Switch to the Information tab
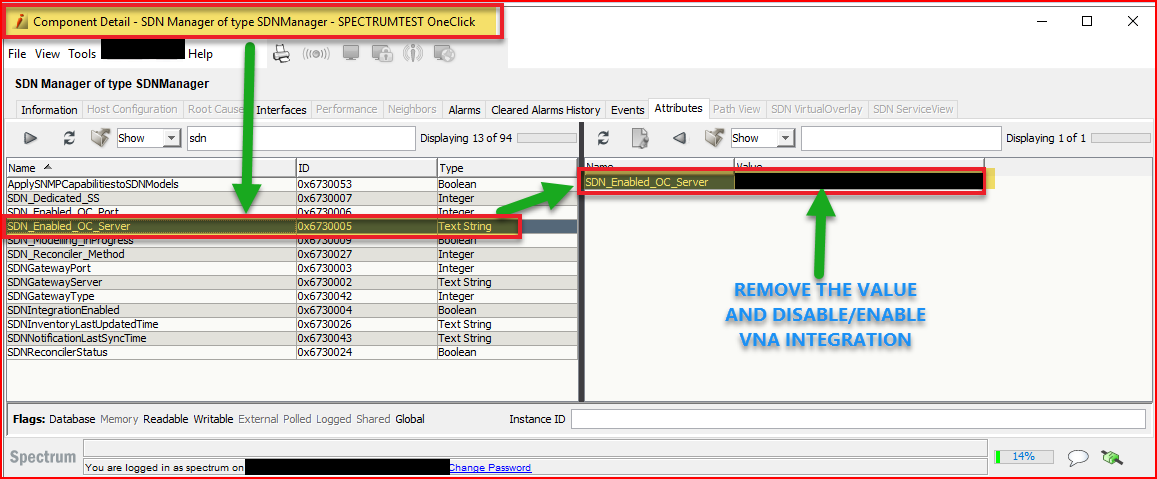 coord(49,109)
